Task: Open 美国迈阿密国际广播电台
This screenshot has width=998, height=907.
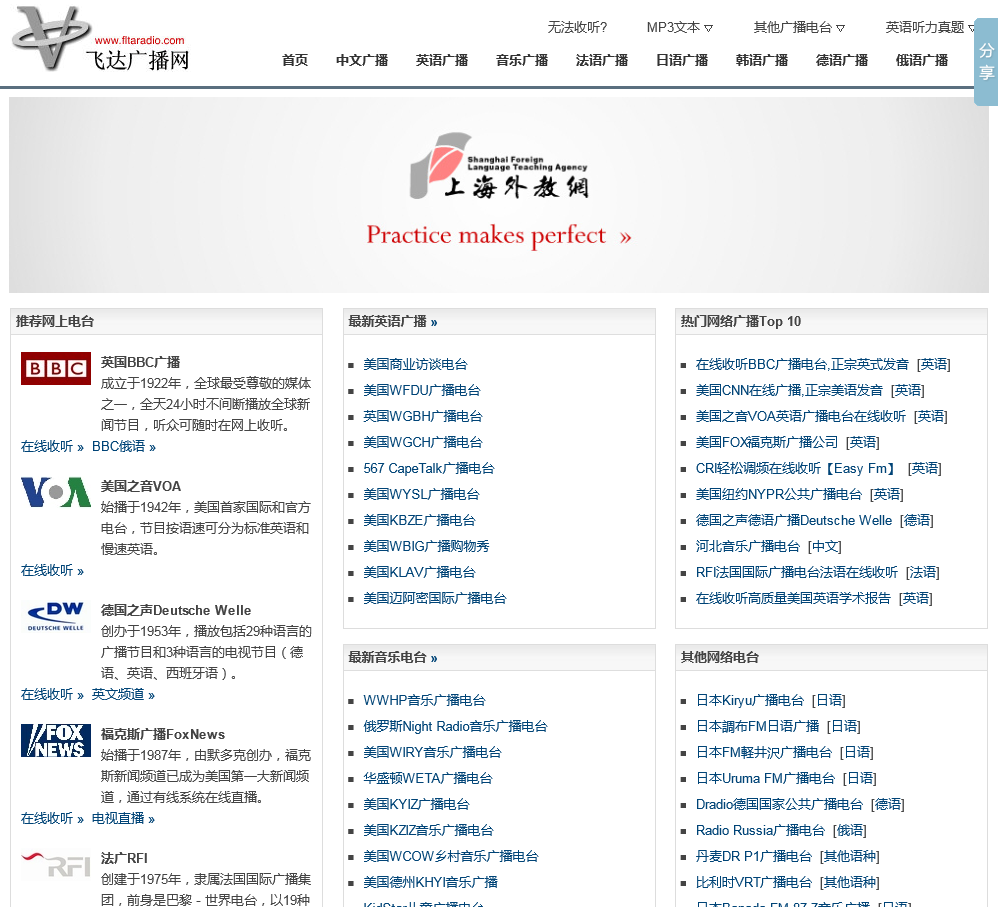Action: pos(435,599)
